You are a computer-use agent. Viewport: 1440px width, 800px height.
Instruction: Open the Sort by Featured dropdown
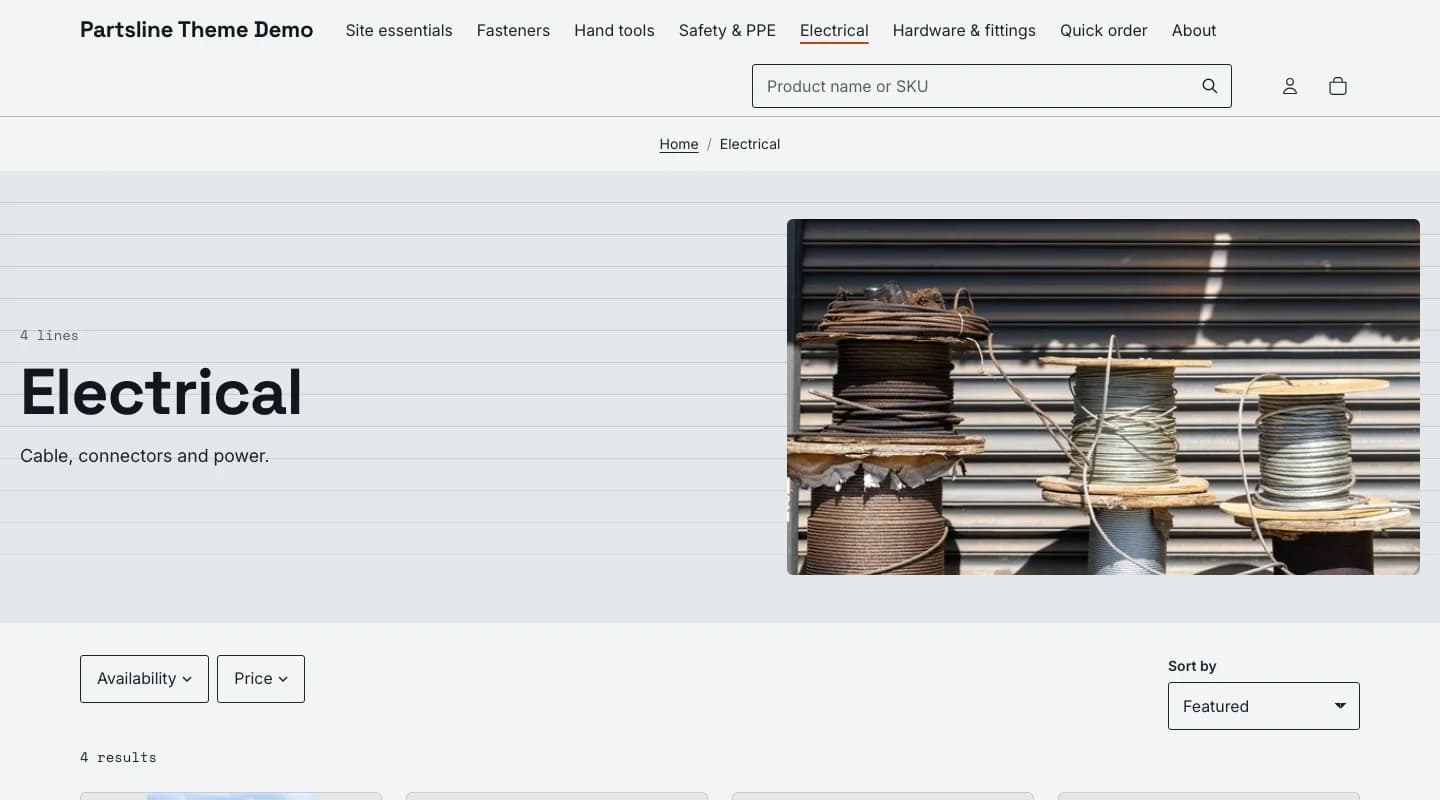coord(1264,706)
